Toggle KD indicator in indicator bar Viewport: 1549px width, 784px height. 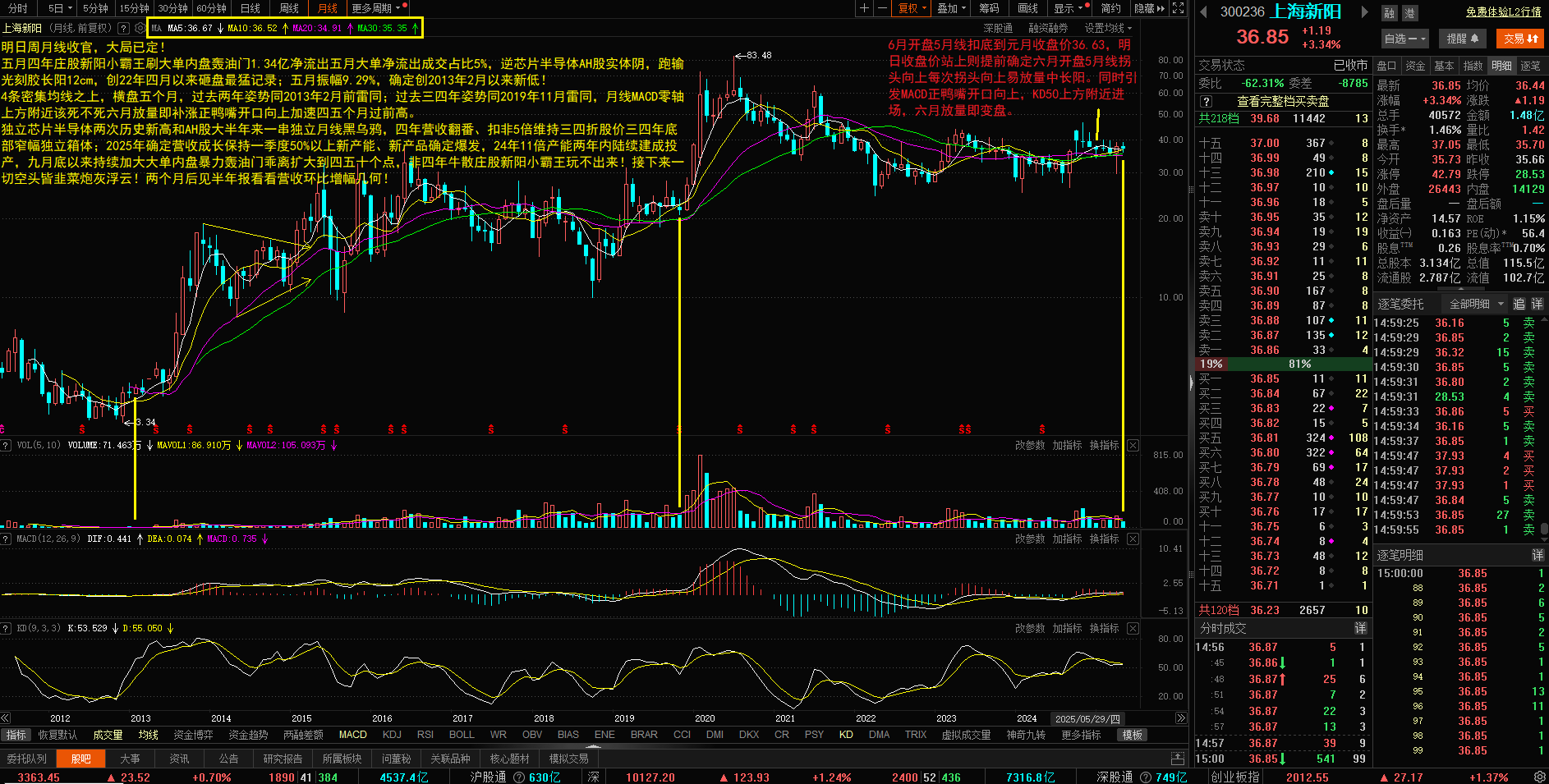(846, 735)
